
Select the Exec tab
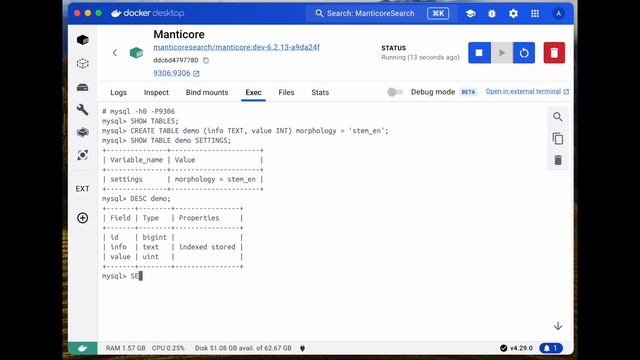coord(253,93)
